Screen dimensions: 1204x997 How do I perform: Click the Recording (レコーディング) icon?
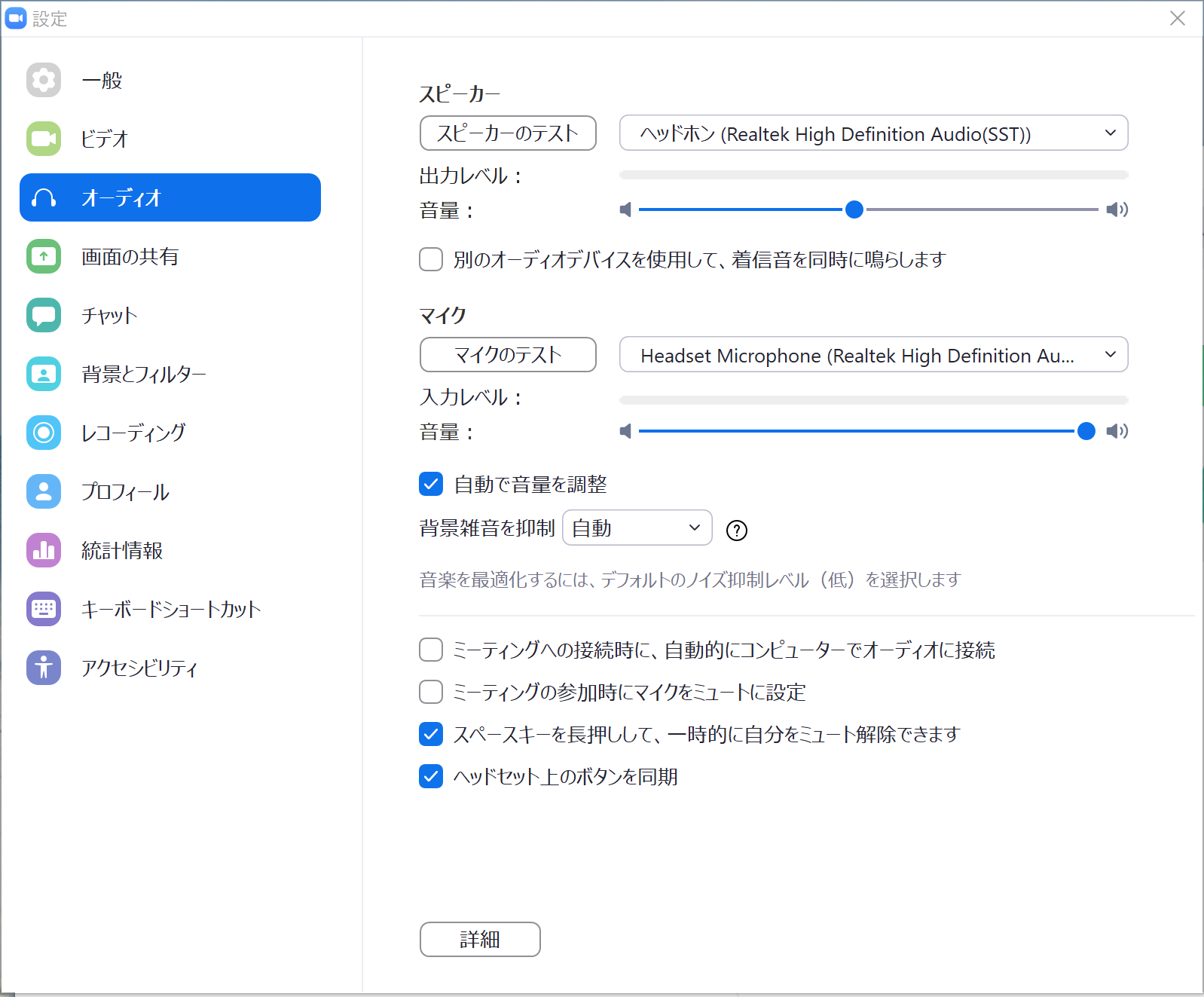click(x=44, y=433)
